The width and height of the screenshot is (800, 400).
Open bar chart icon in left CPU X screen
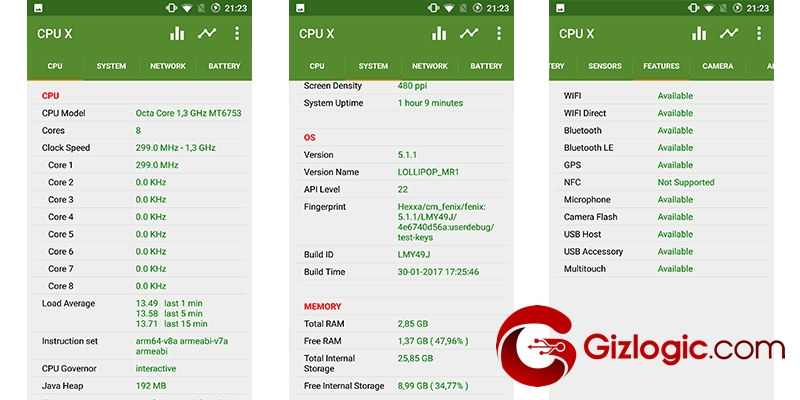[177, 34]
